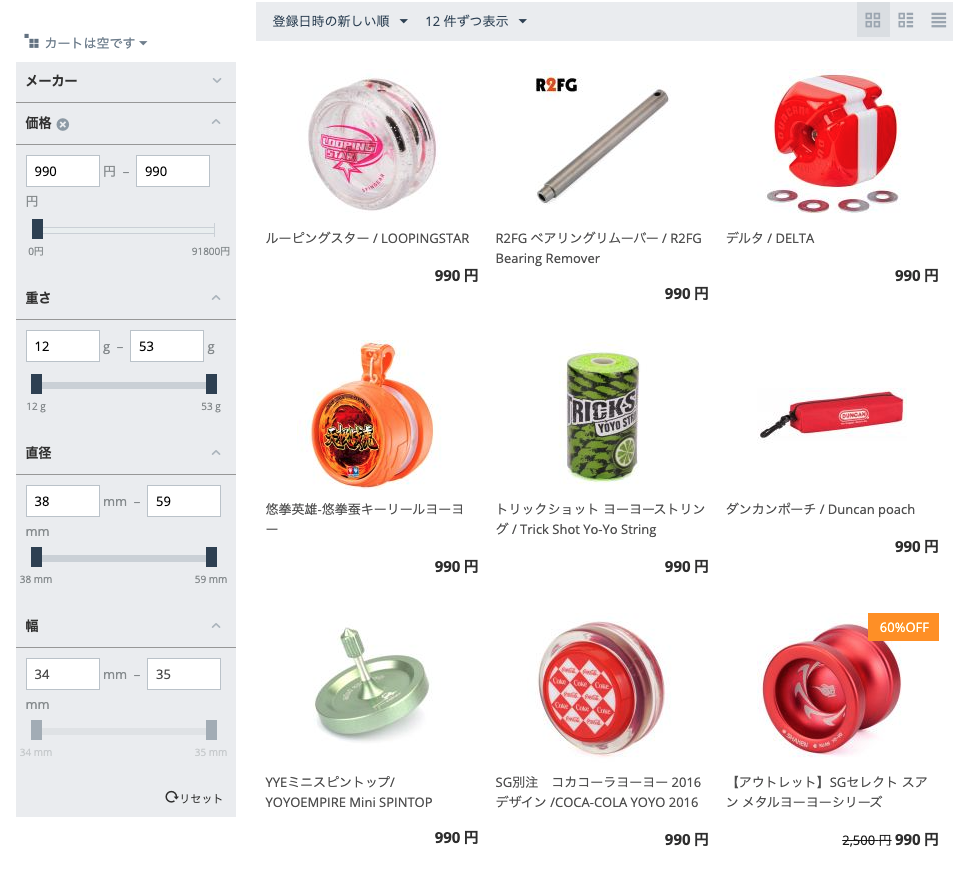Clear the 価格 filter with x icon
Screen dimensions: 953x869
point(63,124)
